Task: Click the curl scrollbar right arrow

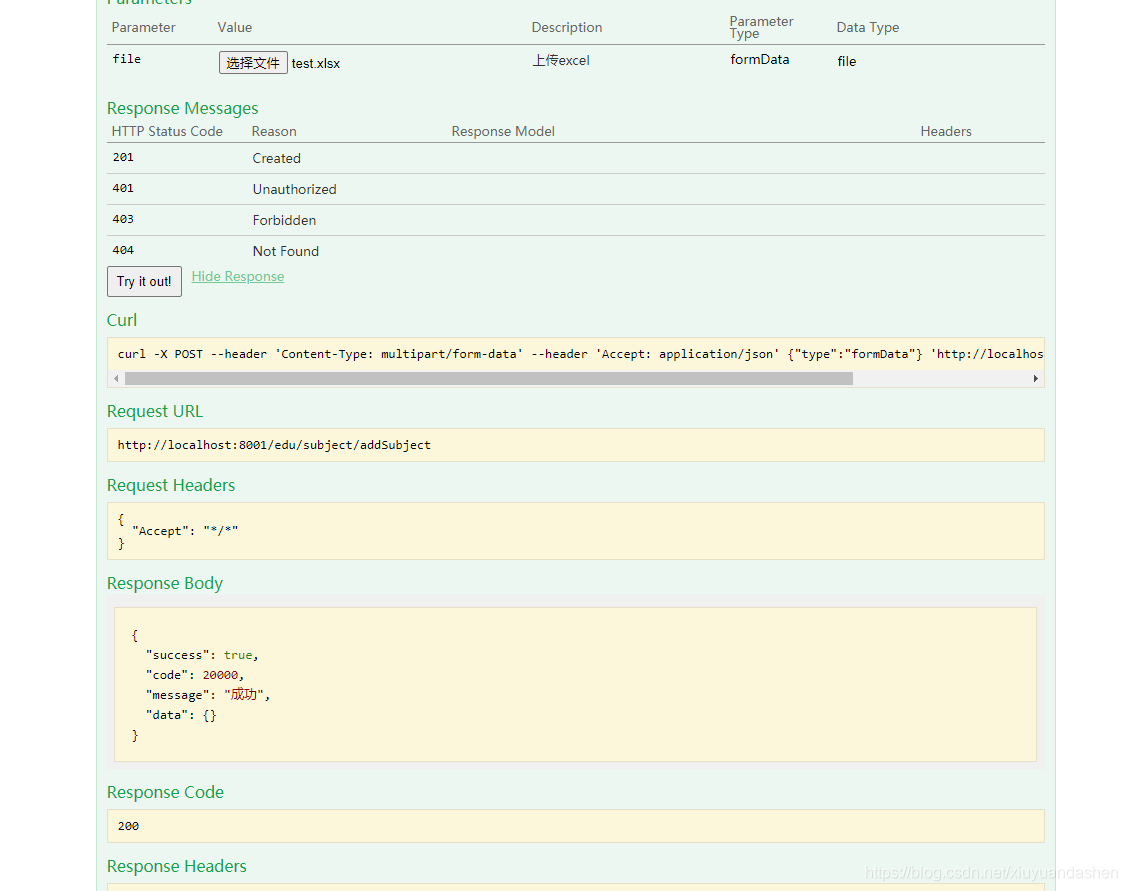Action: click(x=1035, y=379)
